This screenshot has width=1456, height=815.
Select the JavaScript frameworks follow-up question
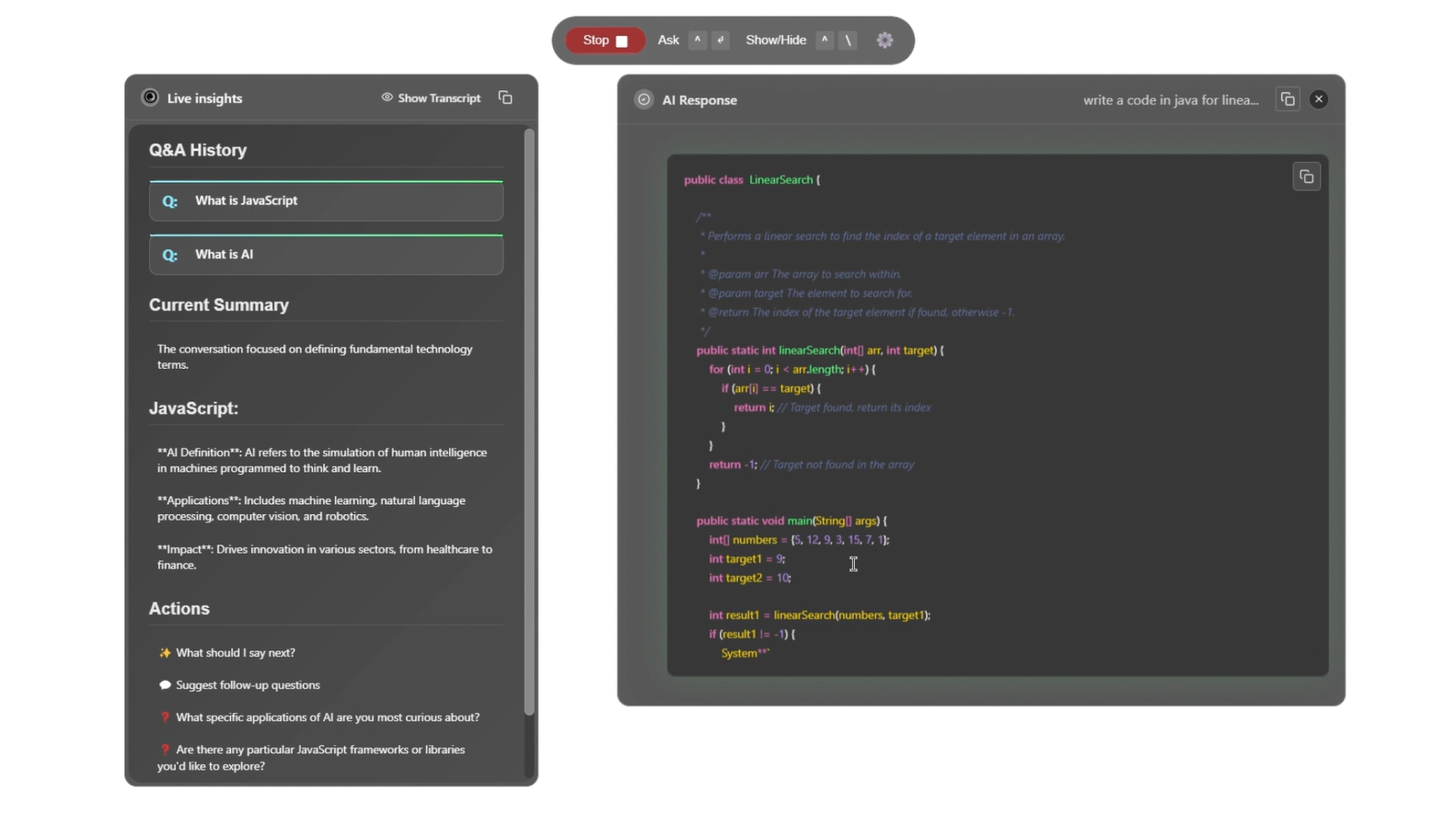[x=312, y=758]
